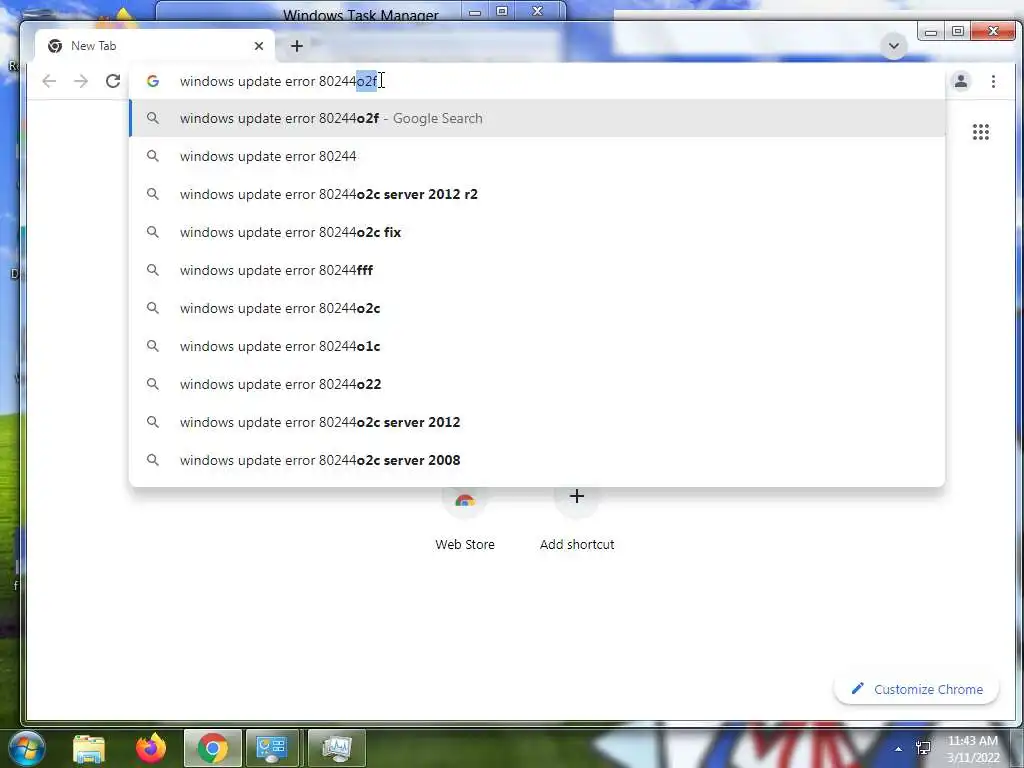Reload the page with the refresh icon
The width and height of the screenshot is (1024, 768).
tap(113, 81)
